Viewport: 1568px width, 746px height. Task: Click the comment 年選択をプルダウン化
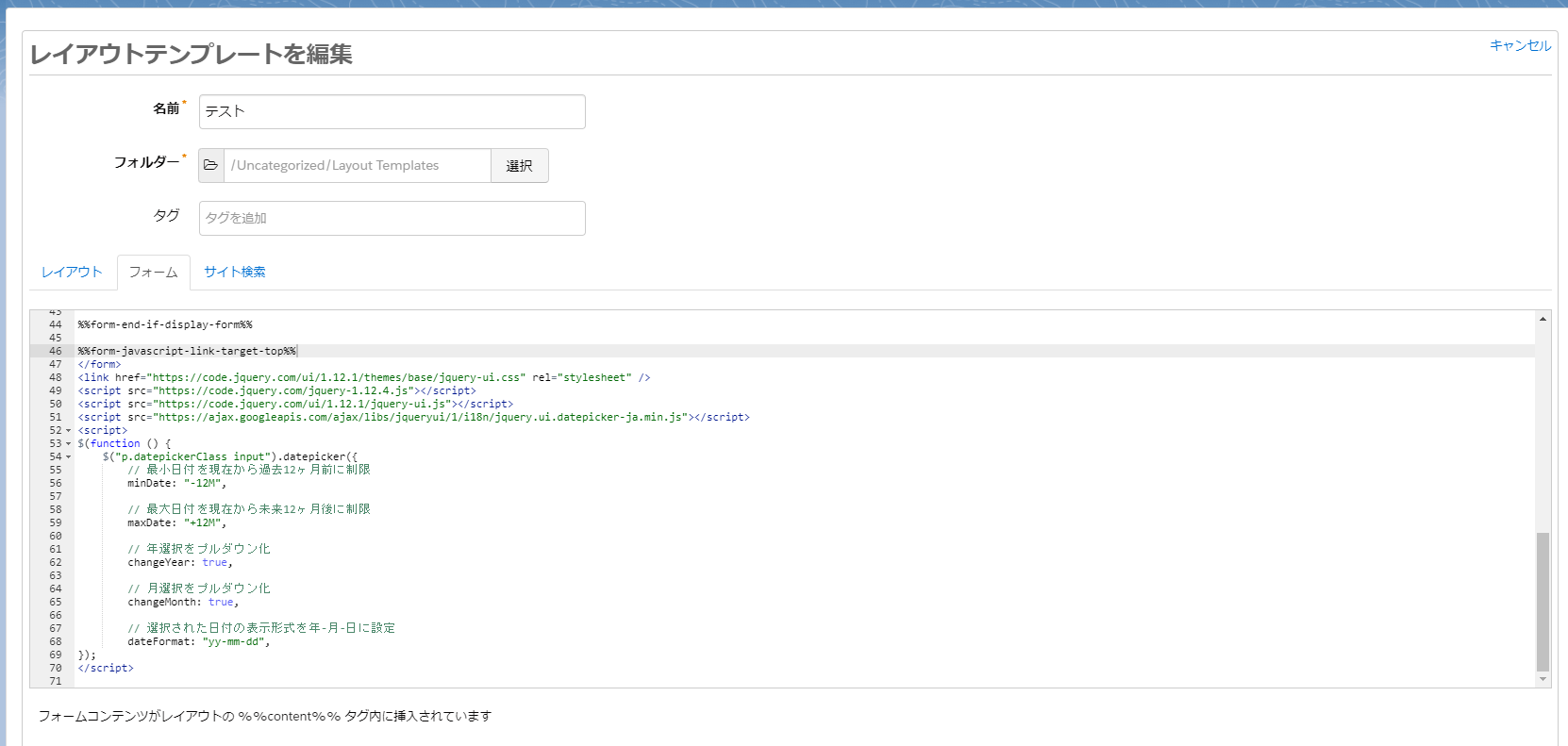click(x=199, y=549)
